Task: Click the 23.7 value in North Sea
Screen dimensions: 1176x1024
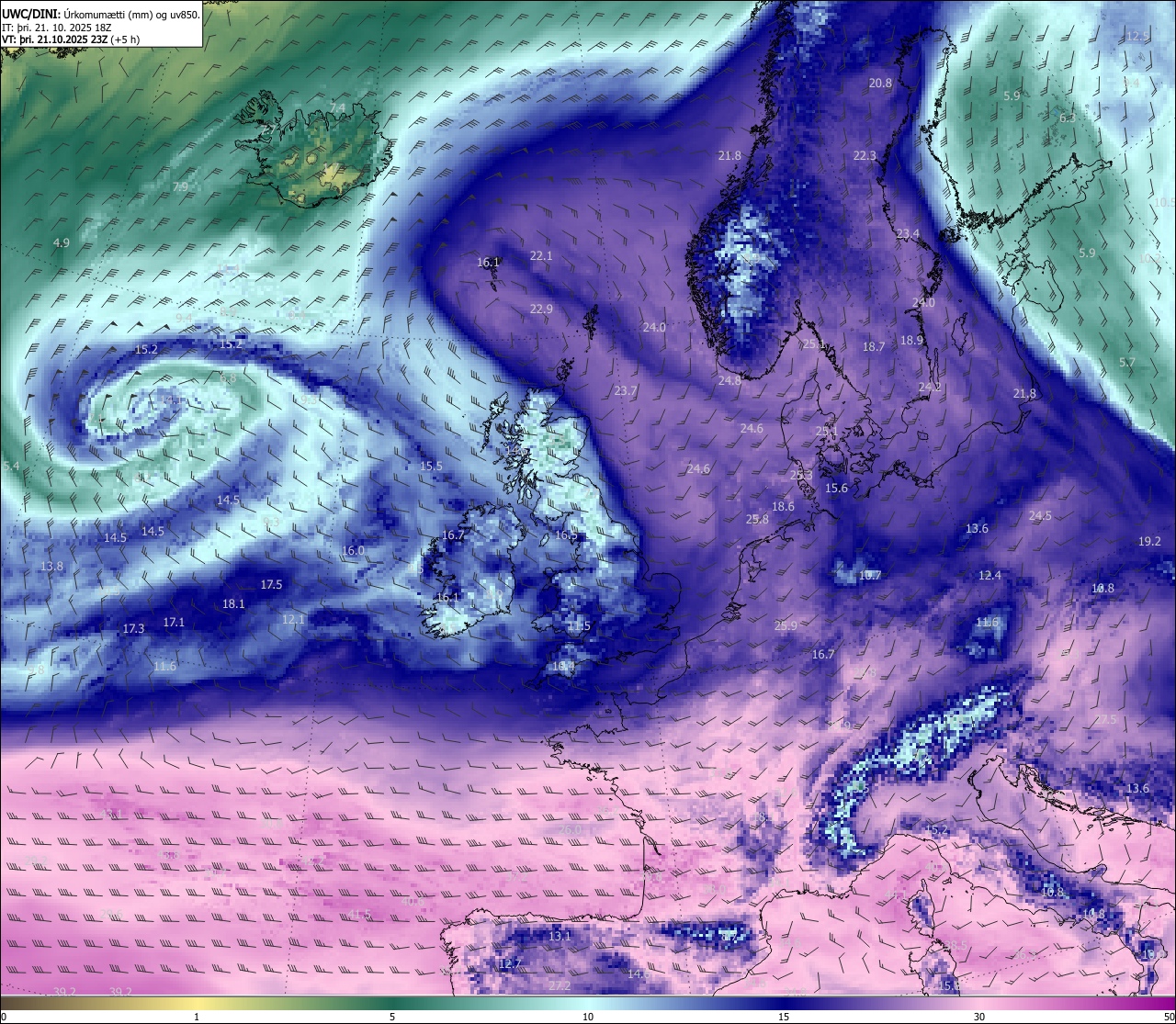Action: pos(626,391)
